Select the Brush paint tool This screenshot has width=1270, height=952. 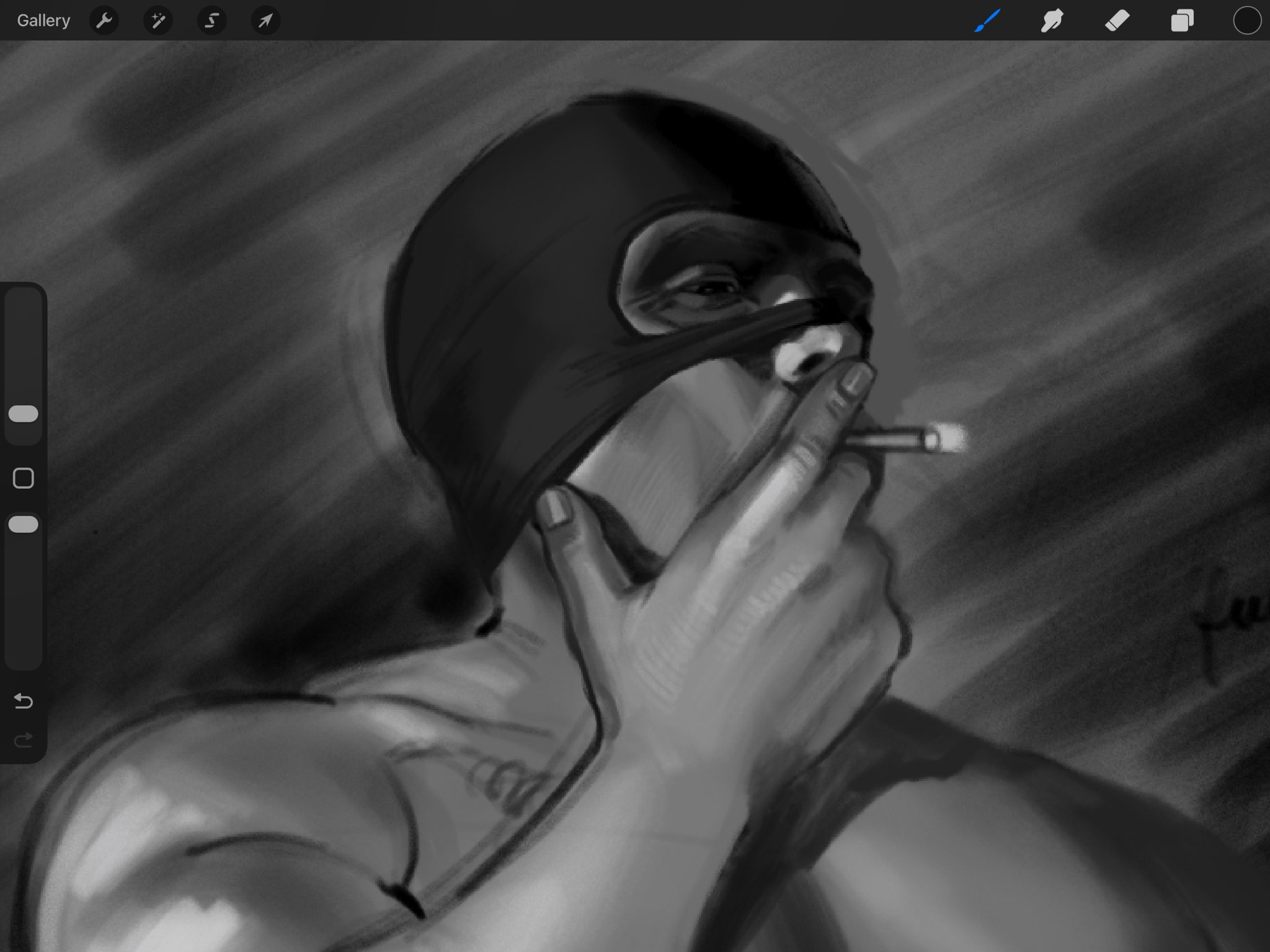click(x=987, y=21)
